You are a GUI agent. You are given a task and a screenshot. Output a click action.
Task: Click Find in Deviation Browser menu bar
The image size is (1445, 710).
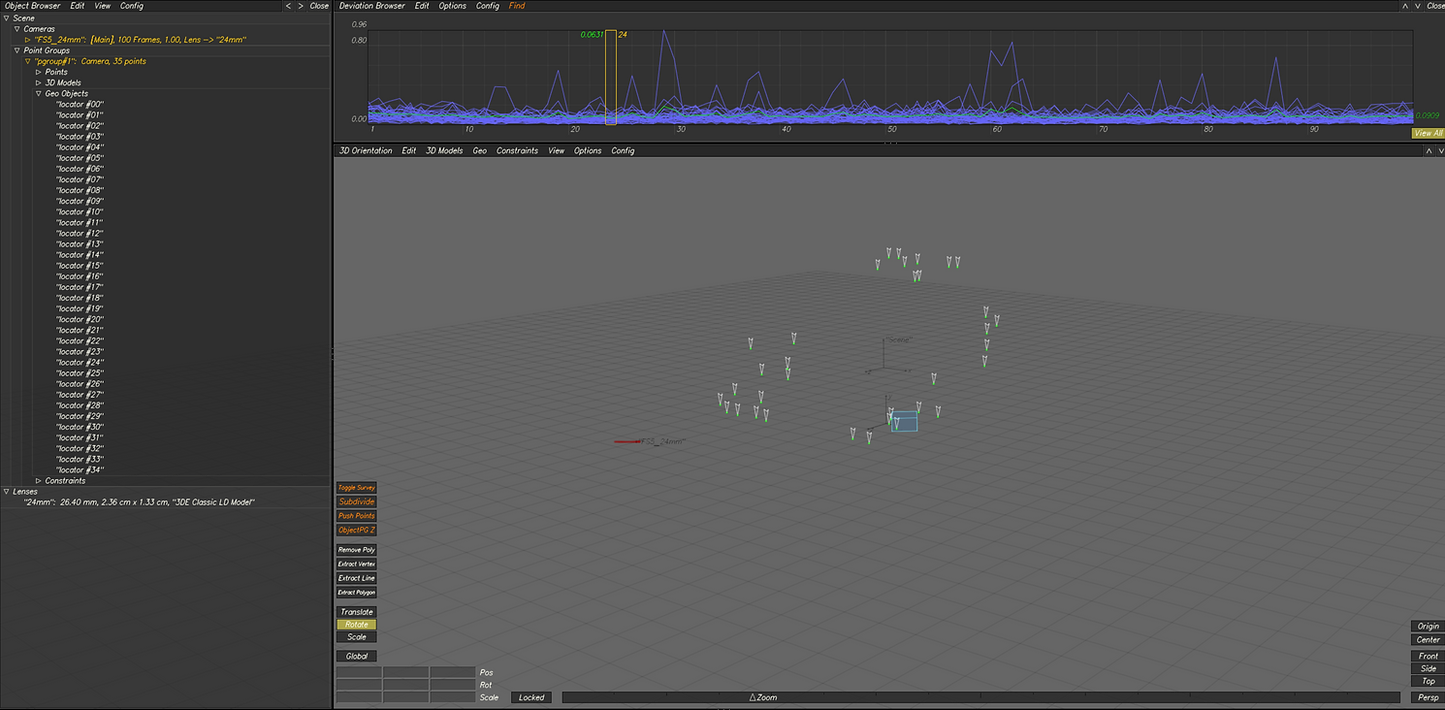[x=516, y=6]
